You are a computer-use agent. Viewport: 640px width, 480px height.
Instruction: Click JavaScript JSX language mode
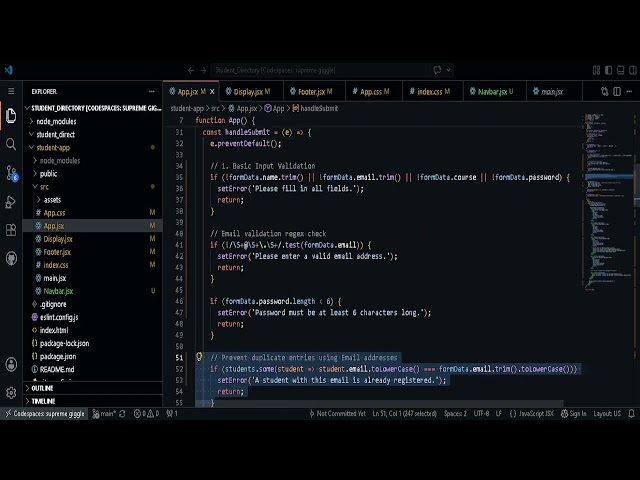531,413
